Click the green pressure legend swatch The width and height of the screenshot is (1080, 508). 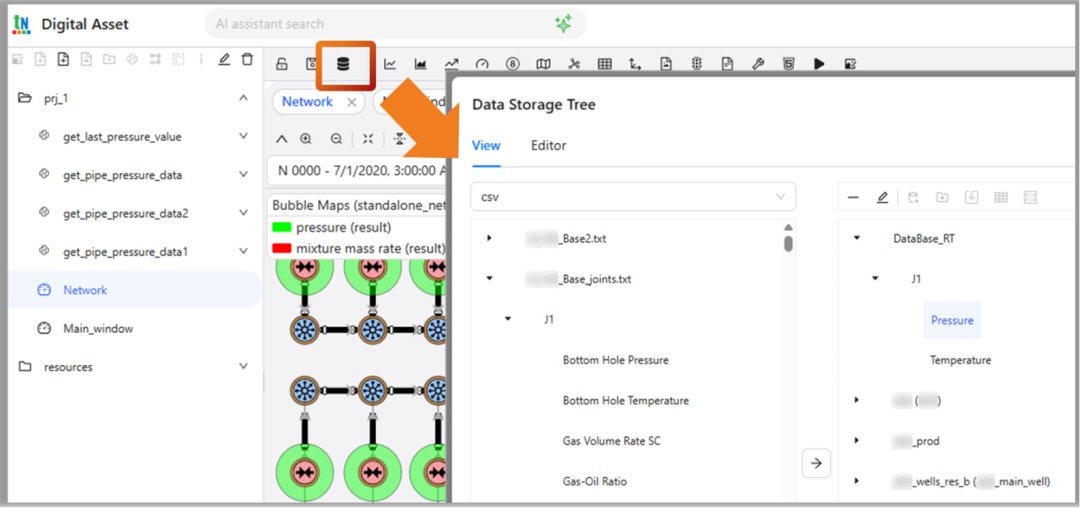(x=281, y=228)
